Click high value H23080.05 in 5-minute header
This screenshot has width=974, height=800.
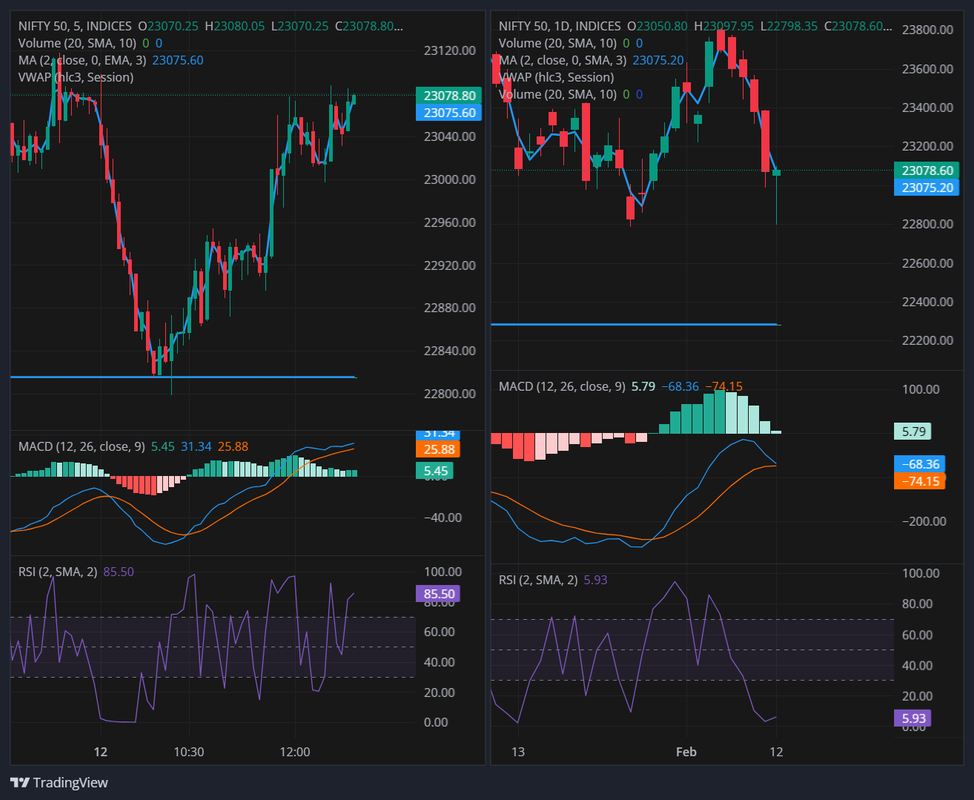[235, 26]
